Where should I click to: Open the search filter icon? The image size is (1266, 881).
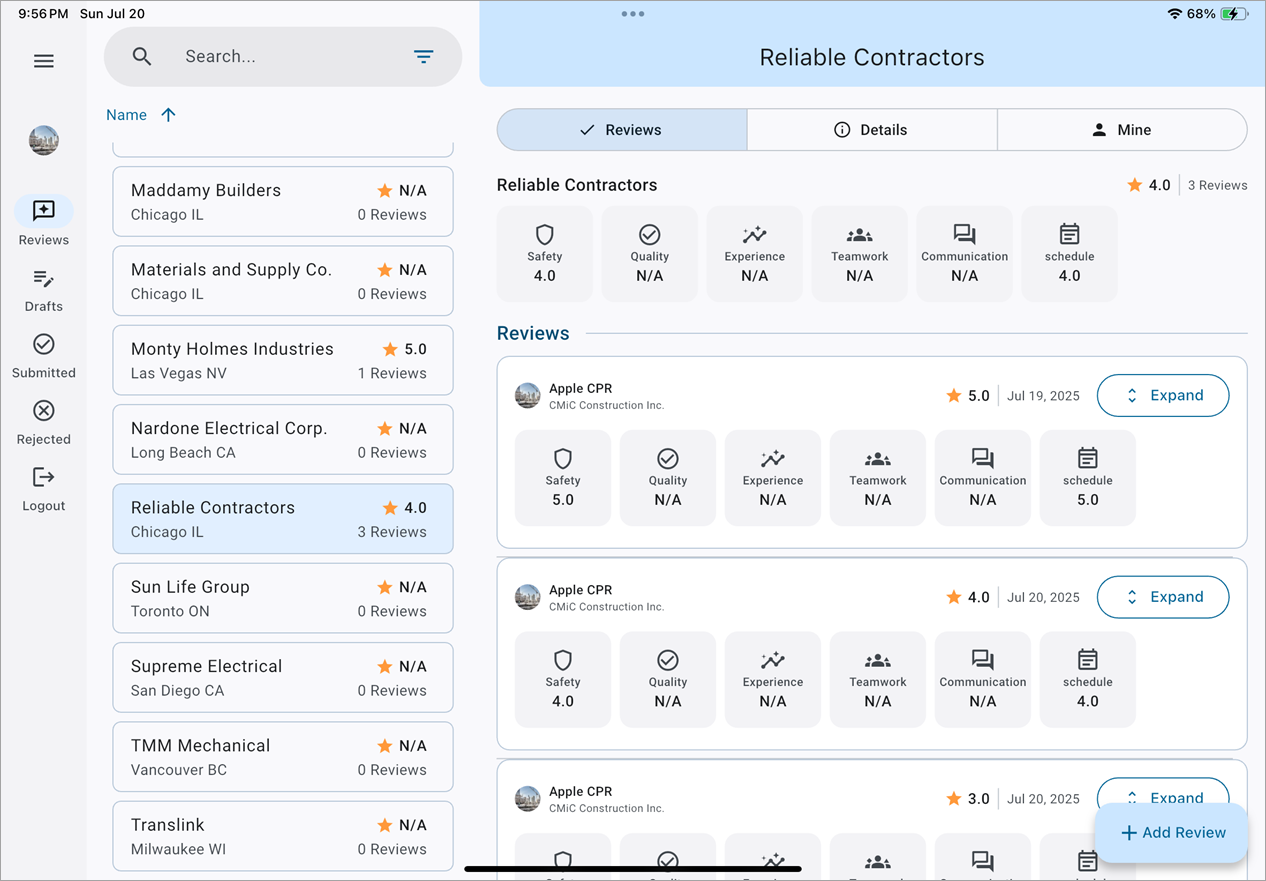424,56
